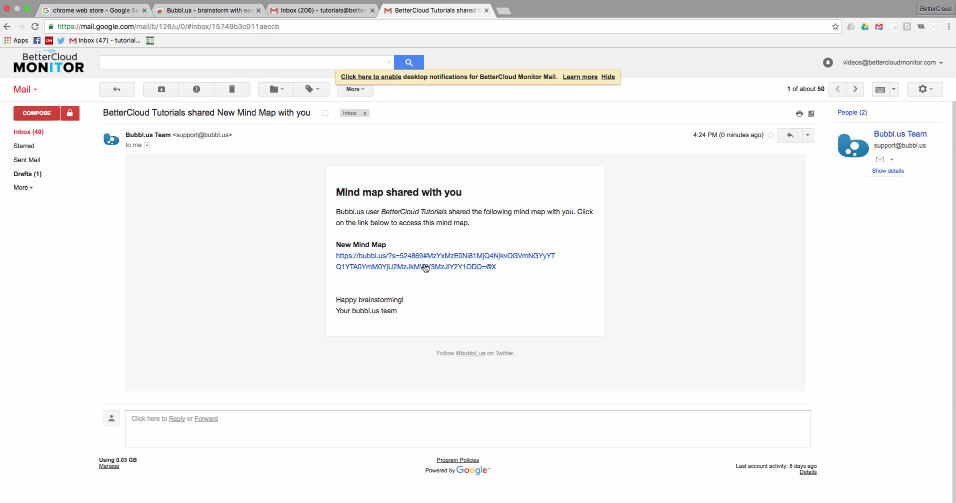Show search options arrow in search box
Image resolution: width=956 pixels, height=503 pixels.
[389, 62]
